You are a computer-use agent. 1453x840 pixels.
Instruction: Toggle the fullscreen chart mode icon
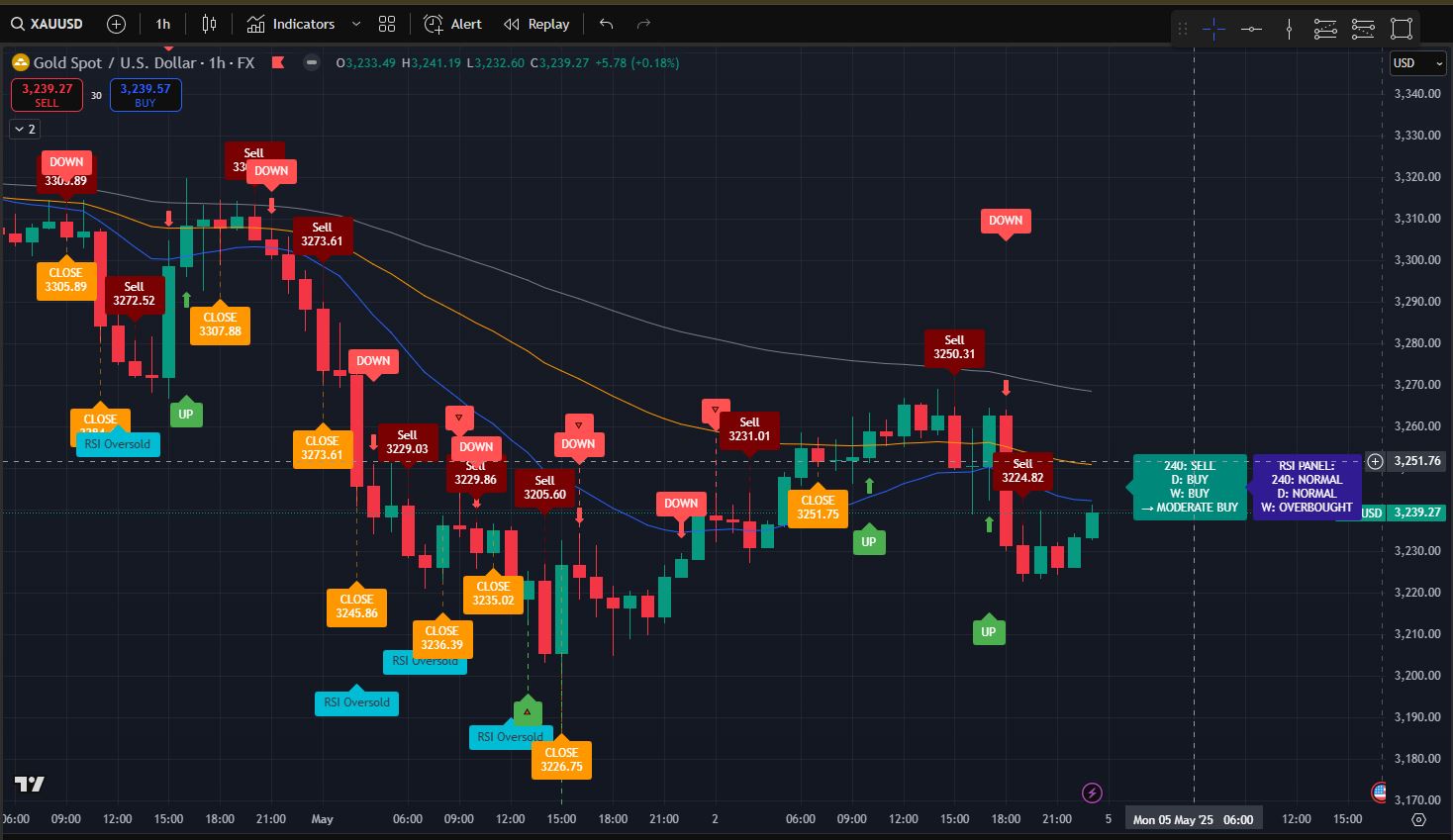[x=1401, y=29]
